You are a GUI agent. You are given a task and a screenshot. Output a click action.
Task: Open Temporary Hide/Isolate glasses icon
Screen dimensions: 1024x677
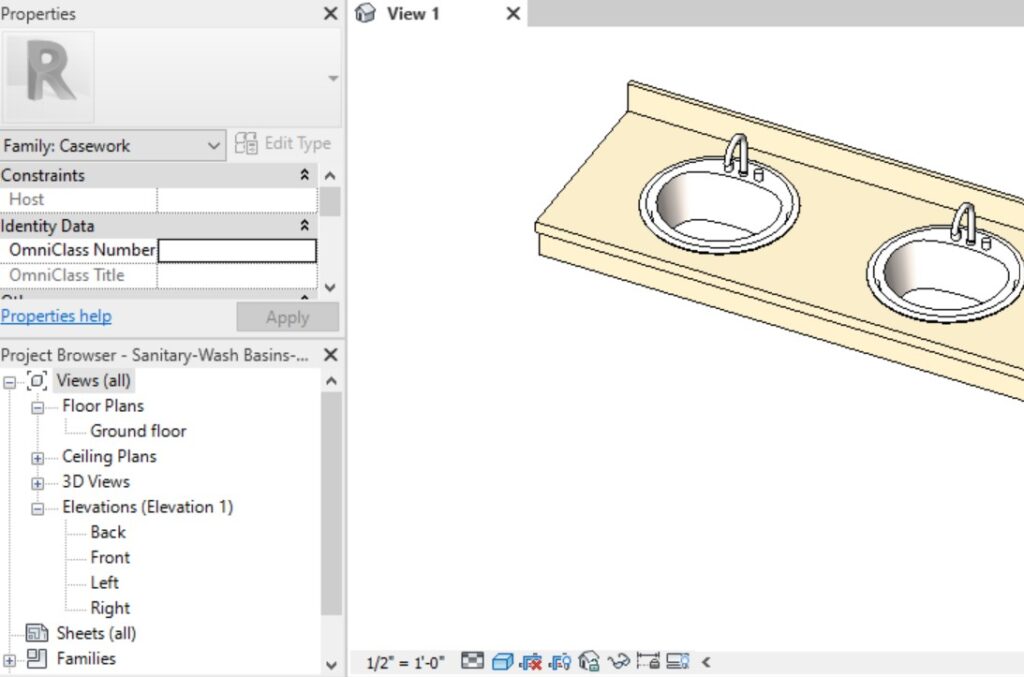click(x=620, y=662)
